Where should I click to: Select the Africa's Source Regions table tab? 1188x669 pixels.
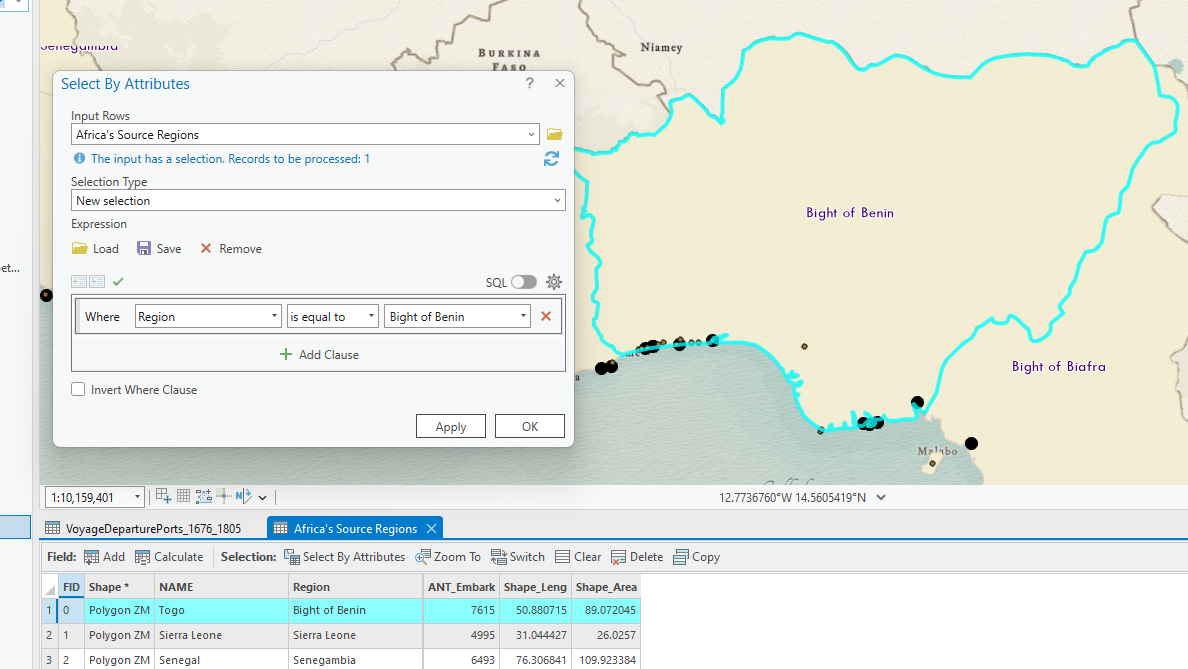coord(355,528)
